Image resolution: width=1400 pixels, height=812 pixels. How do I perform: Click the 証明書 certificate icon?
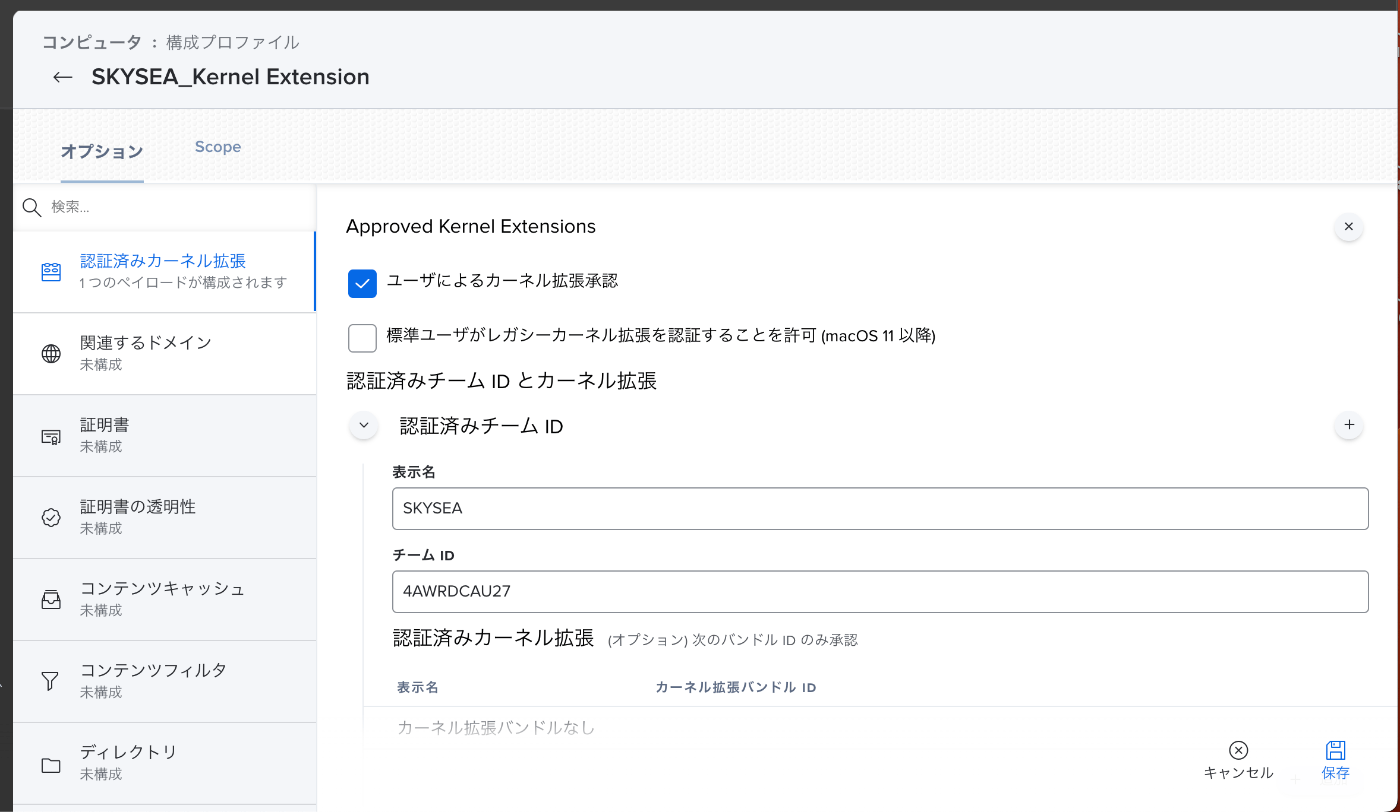pyautogui.click(x=51, y=436)
